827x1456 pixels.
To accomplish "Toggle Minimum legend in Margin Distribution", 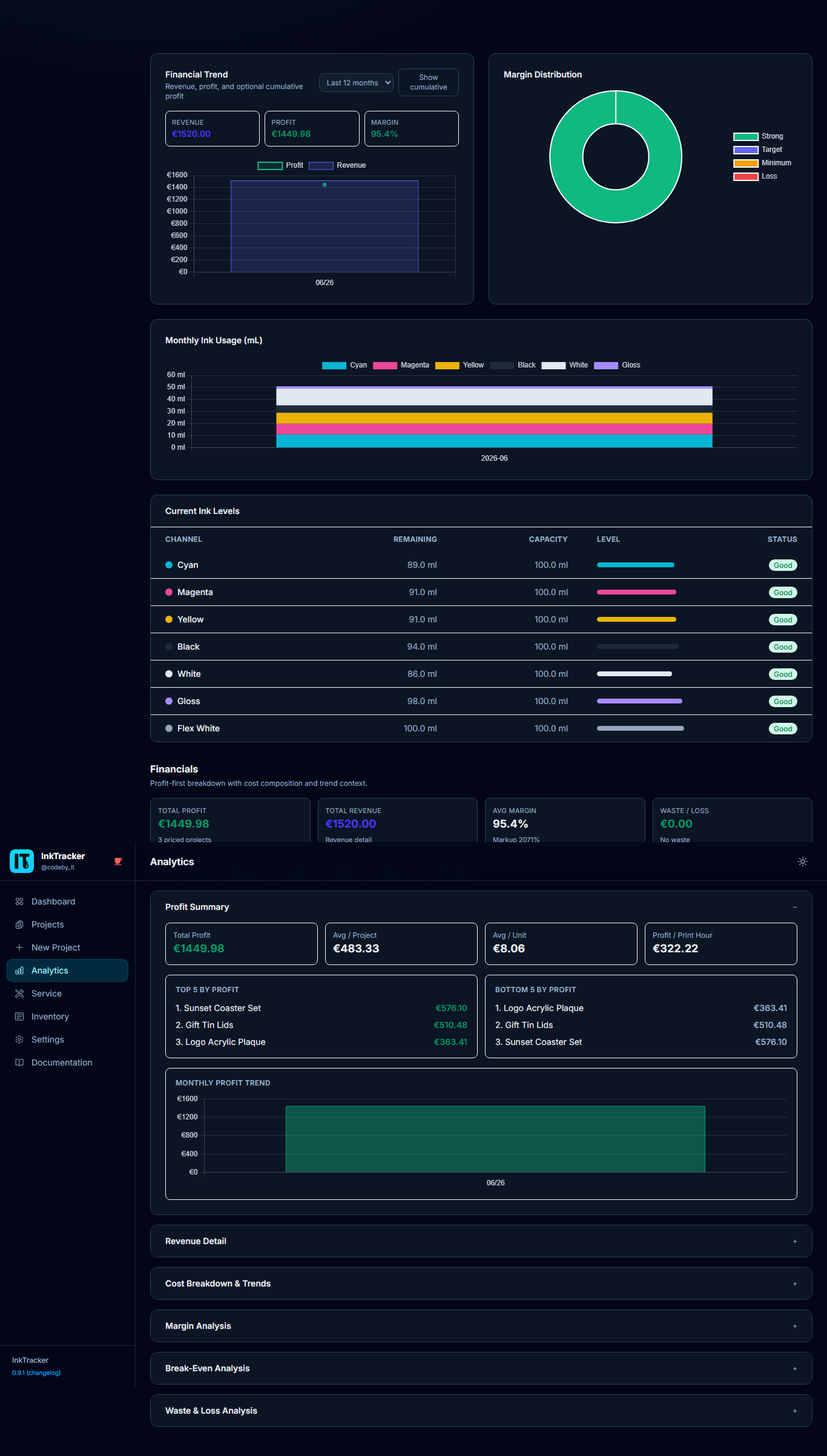I will click(x=762, y=163).
